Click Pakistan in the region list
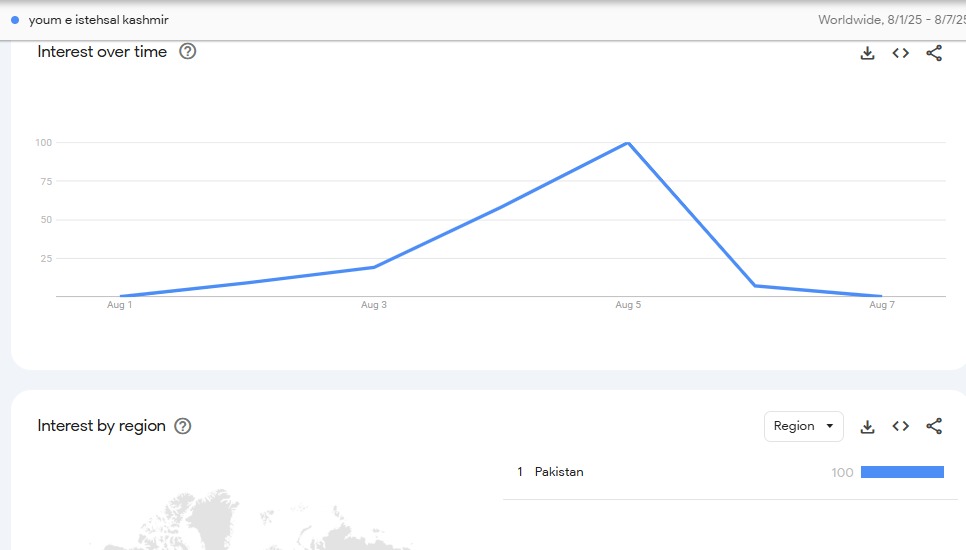The width and height of the screenshot is (966, 550). pyautogui.click(x=559, y=472)
